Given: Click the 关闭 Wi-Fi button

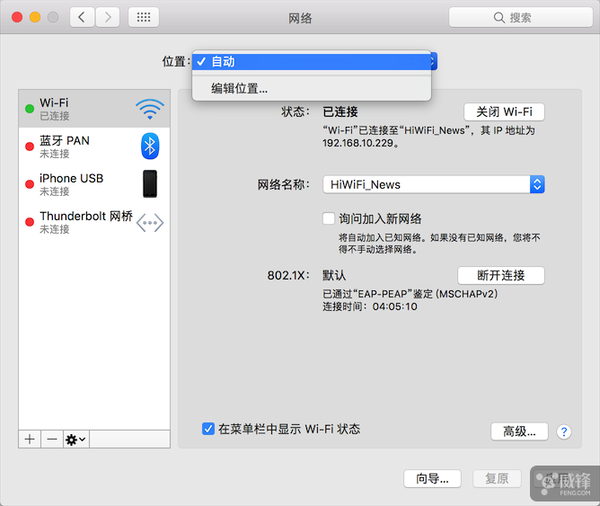Looking at the screenshot, I should 503,111.
